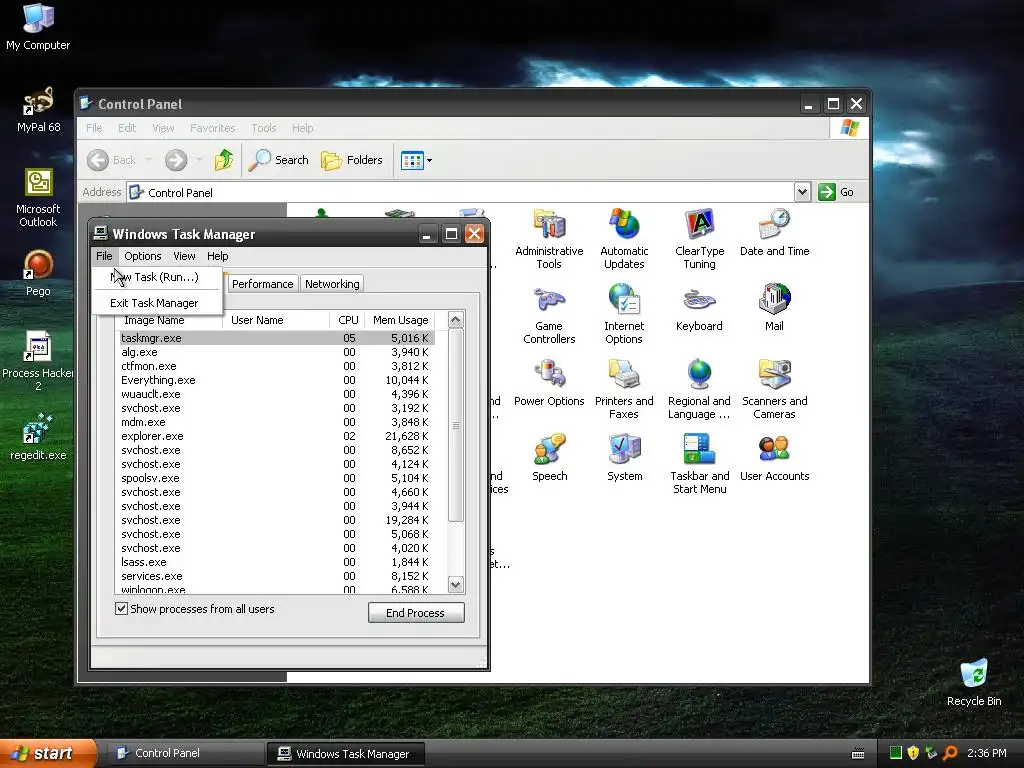
Task: Open Scanners and Cameras icon
Action: (x=774, y=390)
